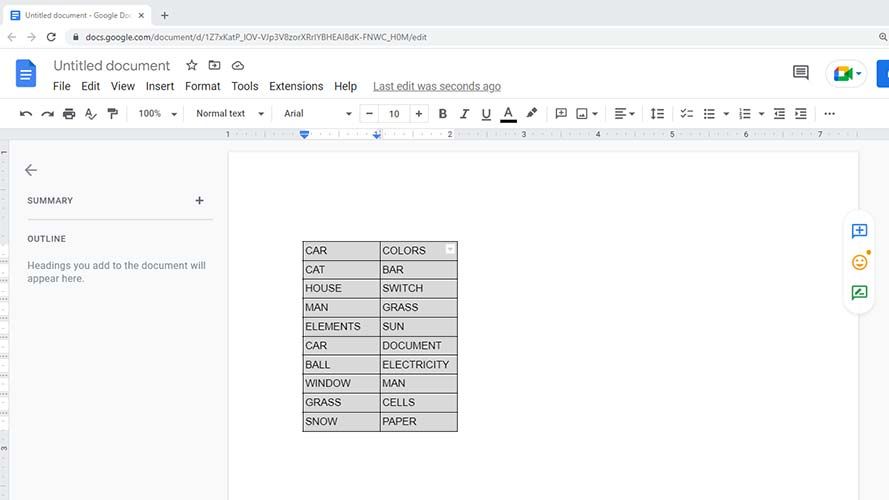
Task: Open the highlight color tool
Action: [531, 113]
